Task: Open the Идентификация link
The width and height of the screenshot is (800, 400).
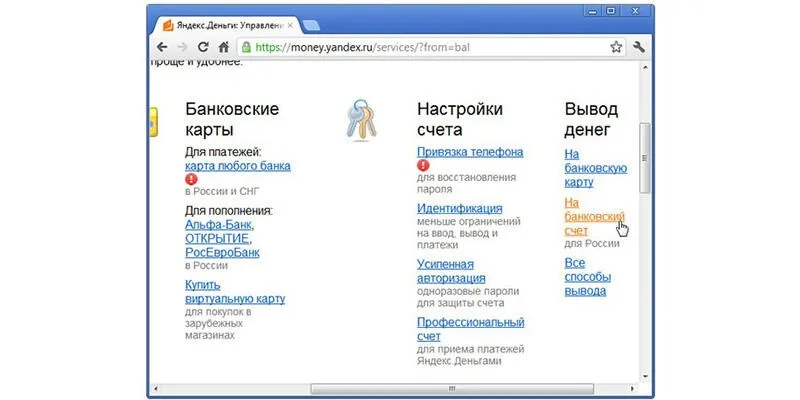Action: 460,208
